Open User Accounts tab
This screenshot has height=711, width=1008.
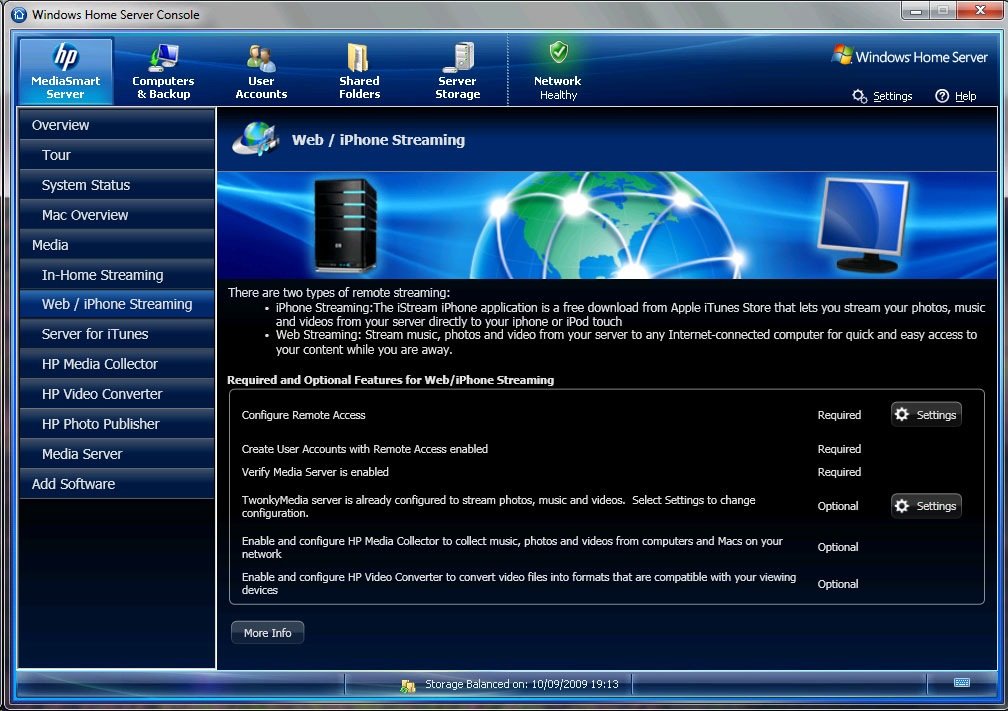pyautogui.click(x=261, y=71)
